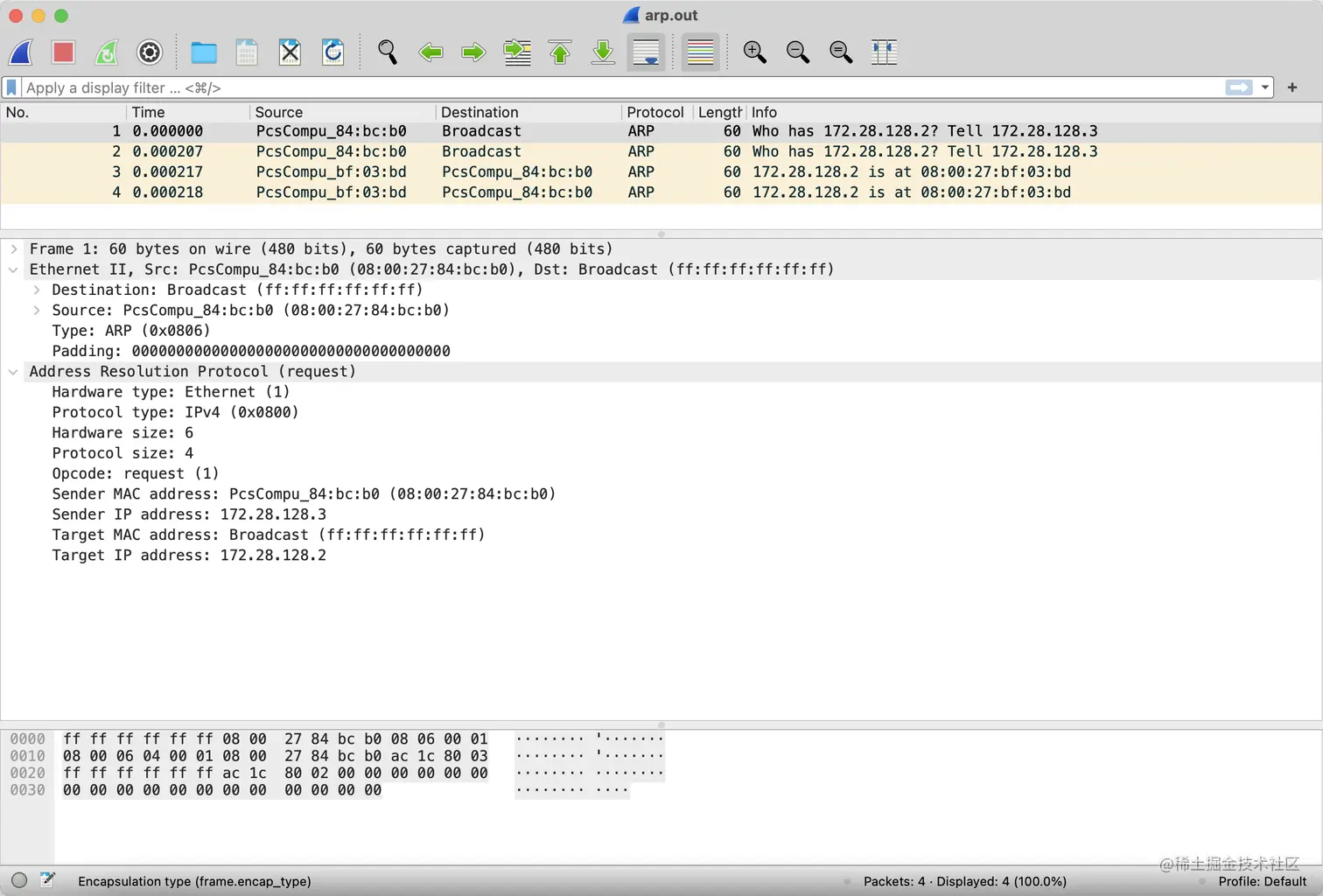1323x896 pixels.
Task: Find a packet with the magnifier icon
Action: [x=387, y=52]
